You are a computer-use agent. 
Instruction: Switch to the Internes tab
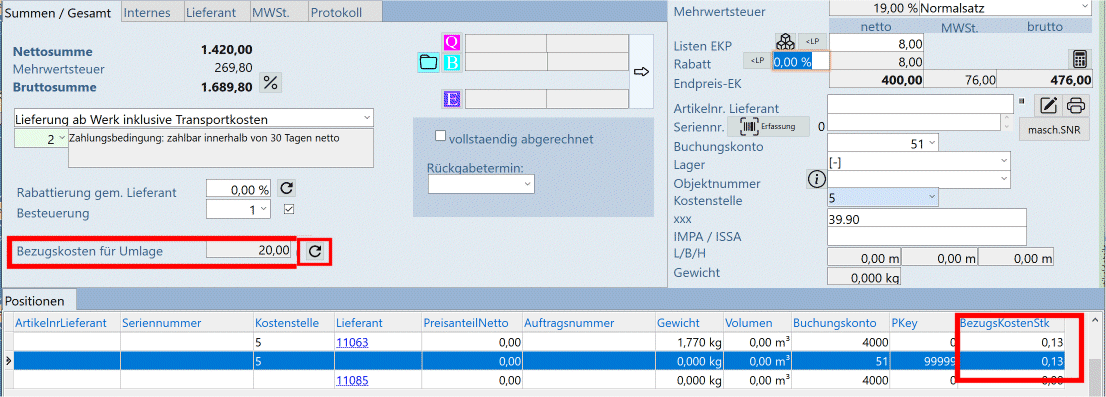(151, 11)
